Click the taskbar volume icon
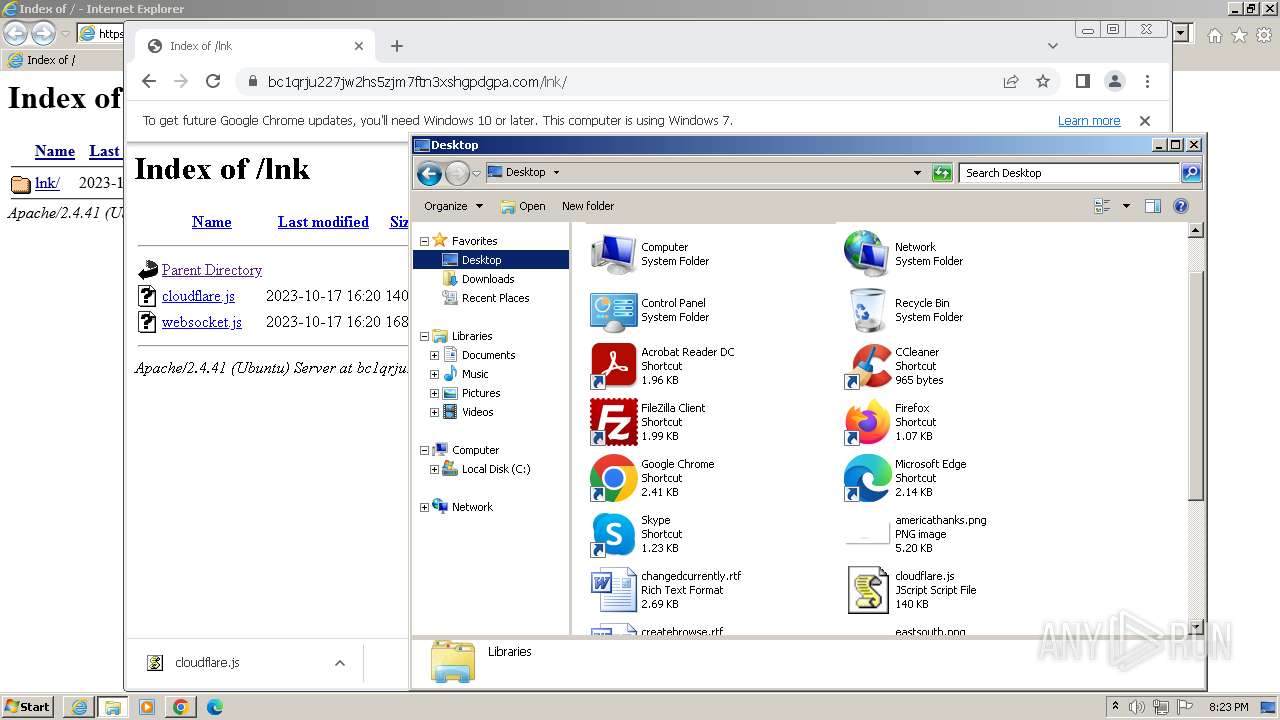 tap(1137, 707)
